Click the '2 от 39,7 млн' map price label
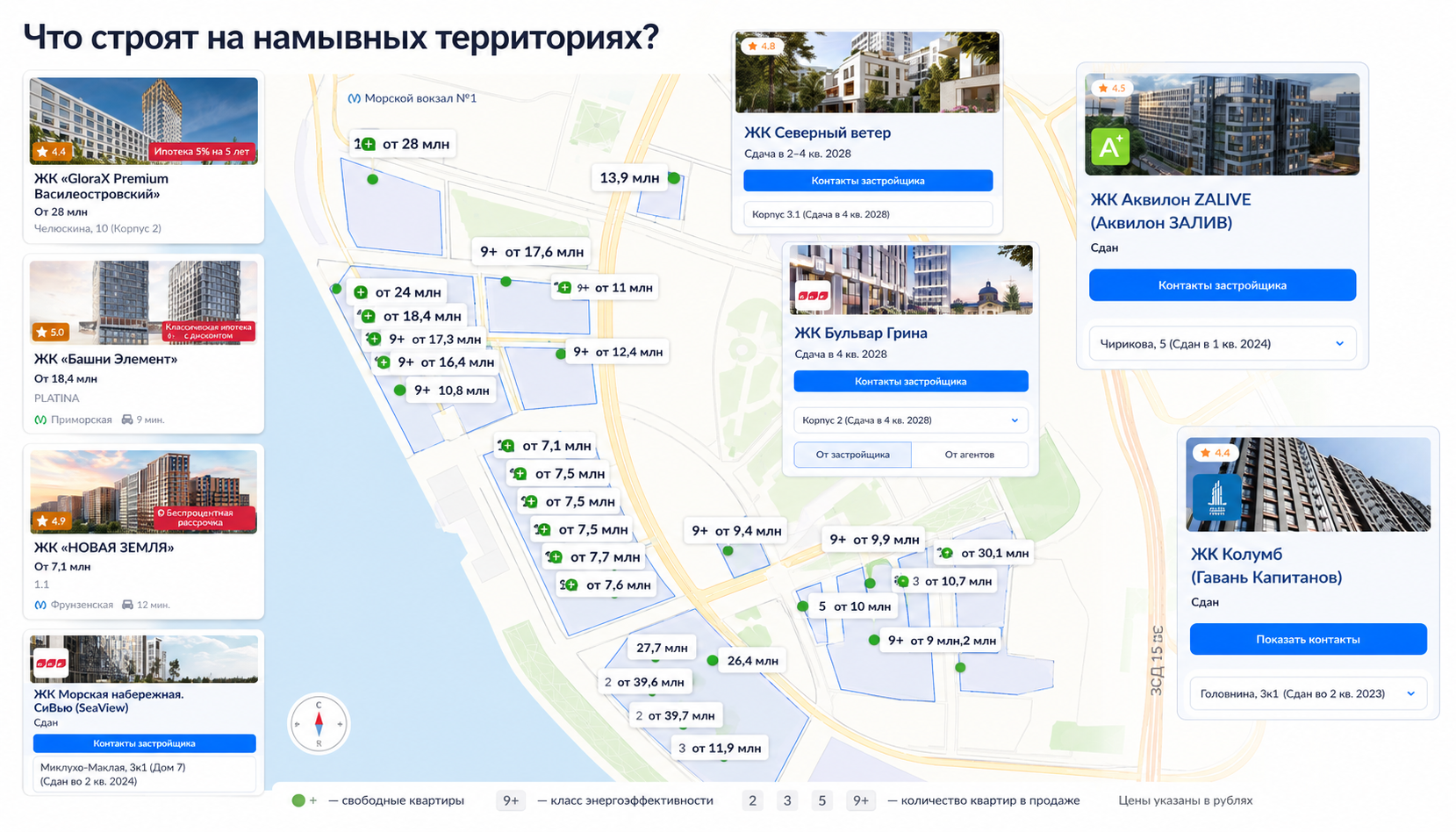Image resolution: width=1456 pixels, height=832 pixels. (x=675, y=715)
